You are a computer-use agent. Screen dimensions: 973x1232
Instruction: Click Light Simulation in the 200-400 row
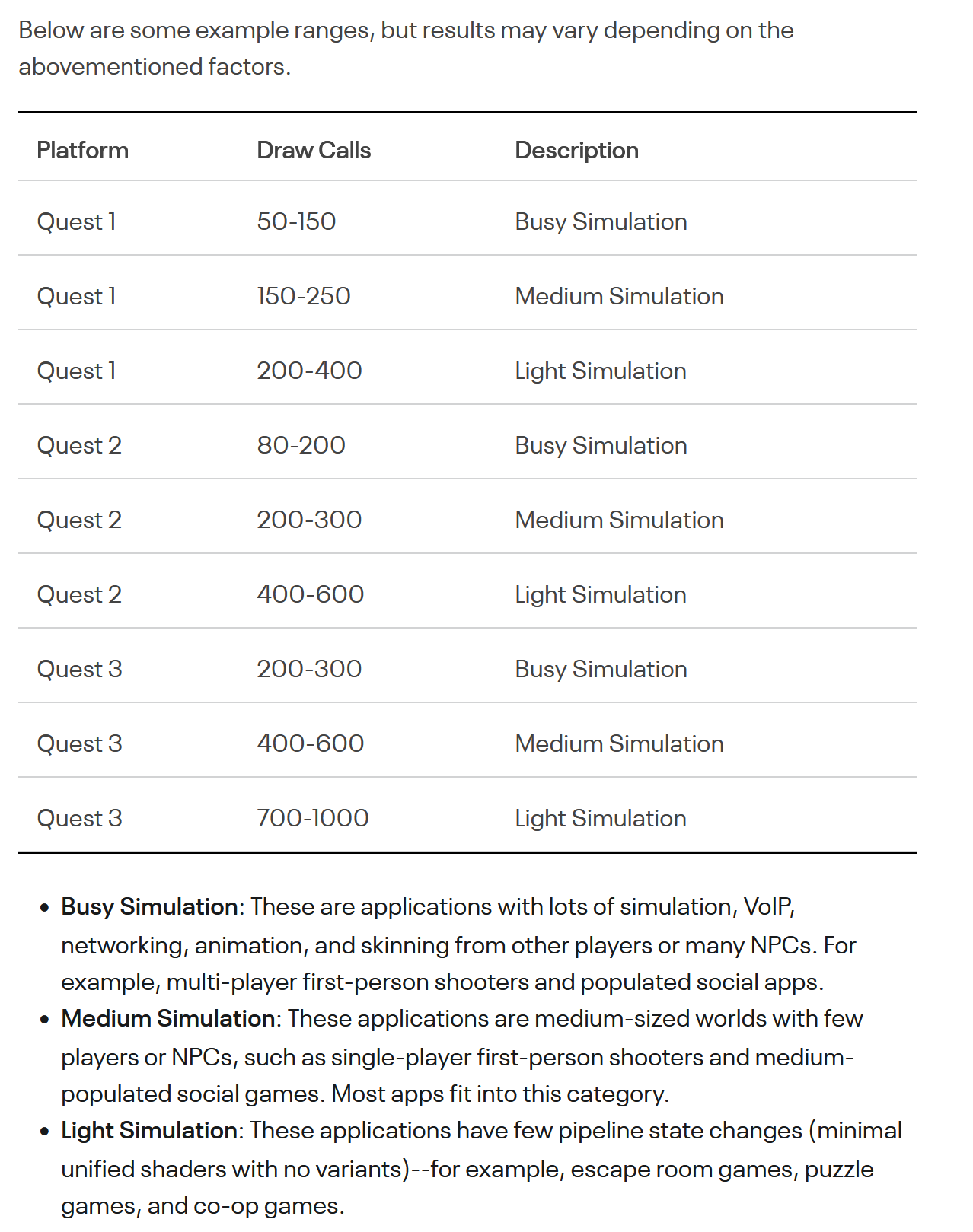(x=600, y=371)
